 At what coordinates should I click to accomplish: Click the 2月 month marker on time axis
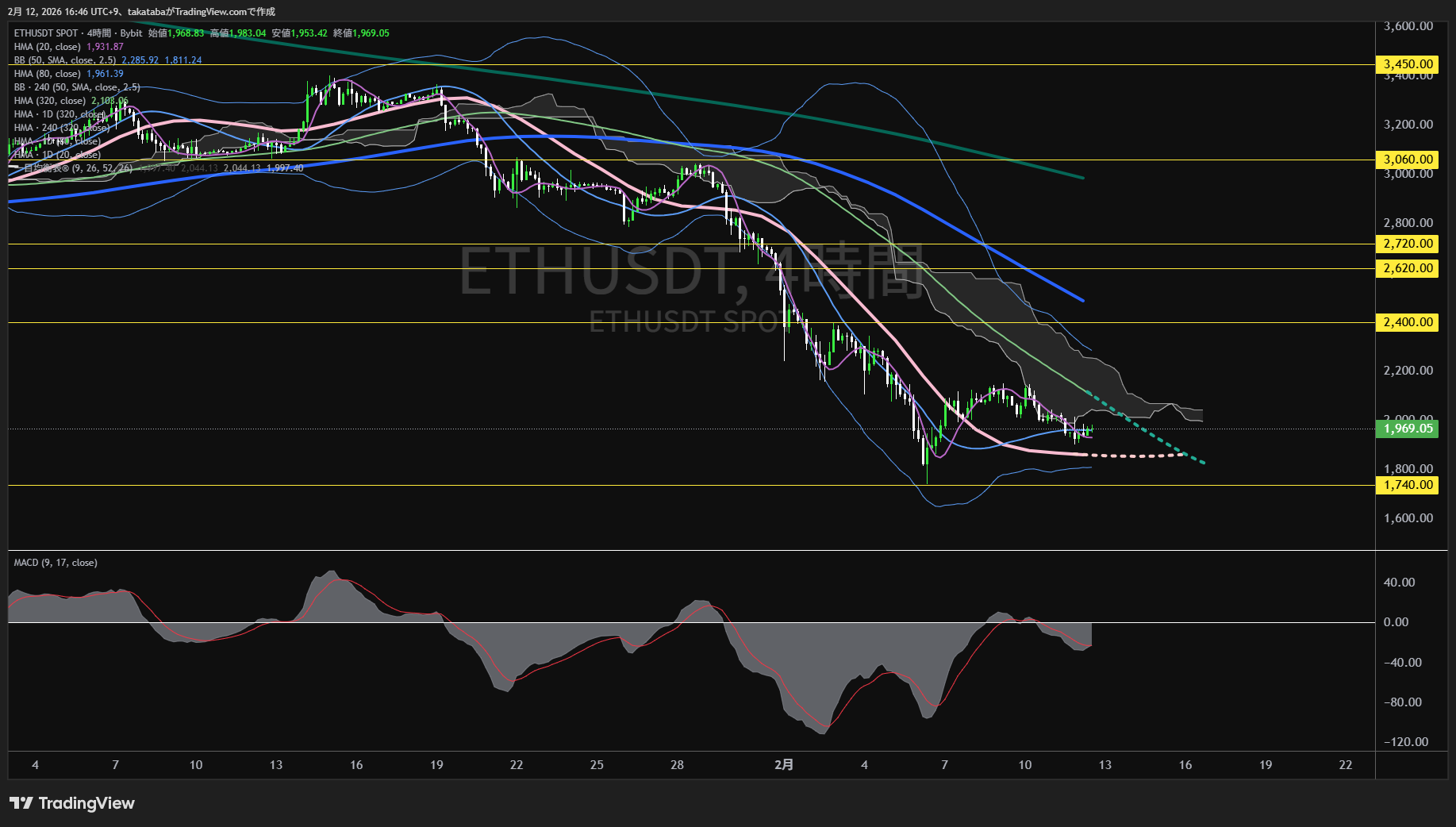coord(783,765)
